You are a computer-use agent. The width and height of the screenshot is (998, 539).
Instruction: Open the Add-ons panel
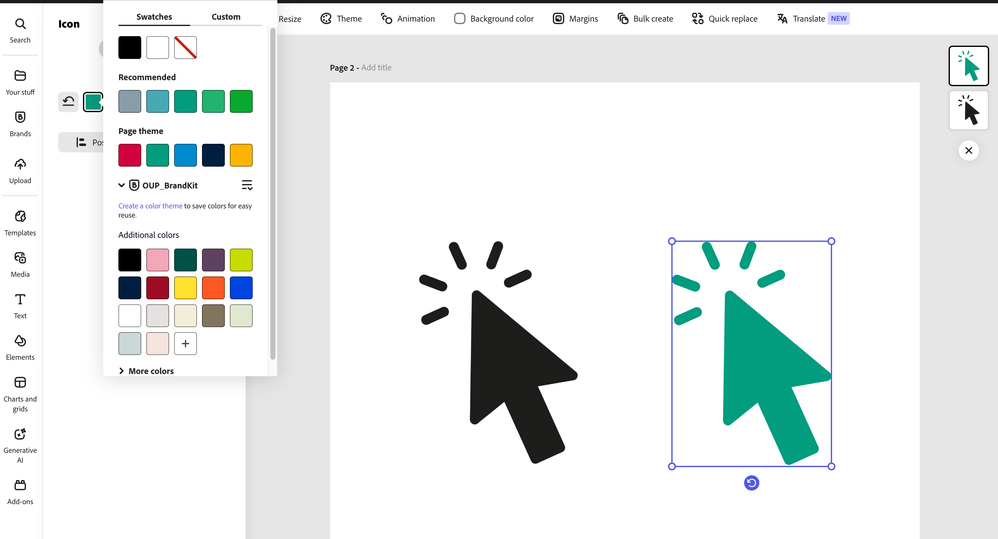click(20, 492)
